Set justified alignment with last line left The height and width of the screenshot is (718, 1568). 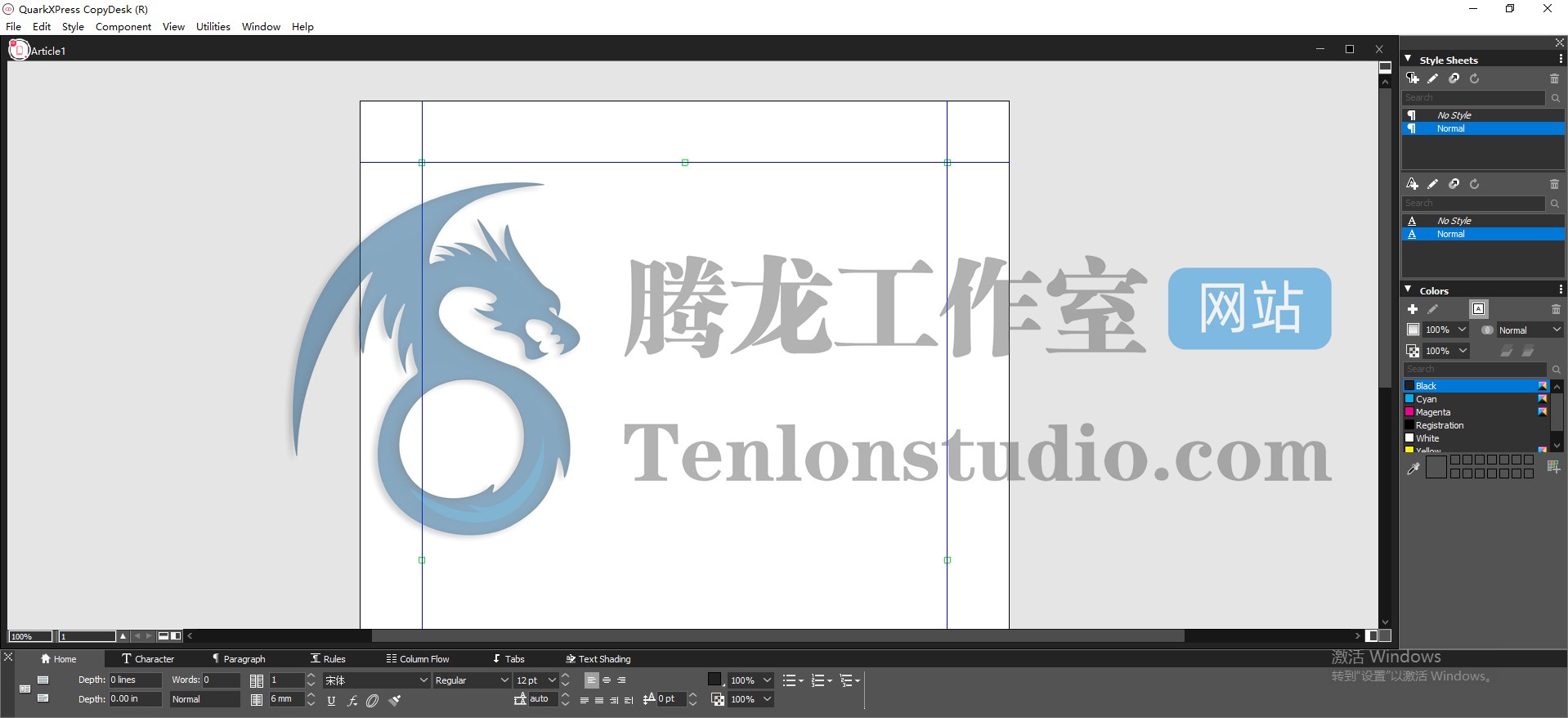click(585, 700)
